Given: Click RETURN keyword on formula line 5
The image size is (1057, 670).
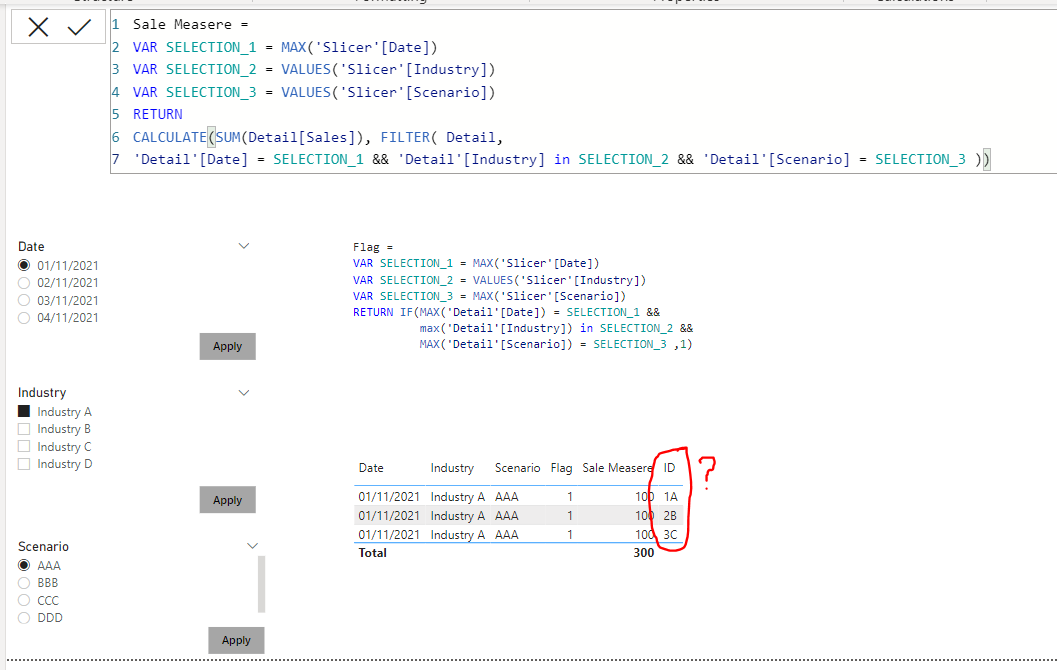Looking at the screenshot, I should click(x=158, y=114).
